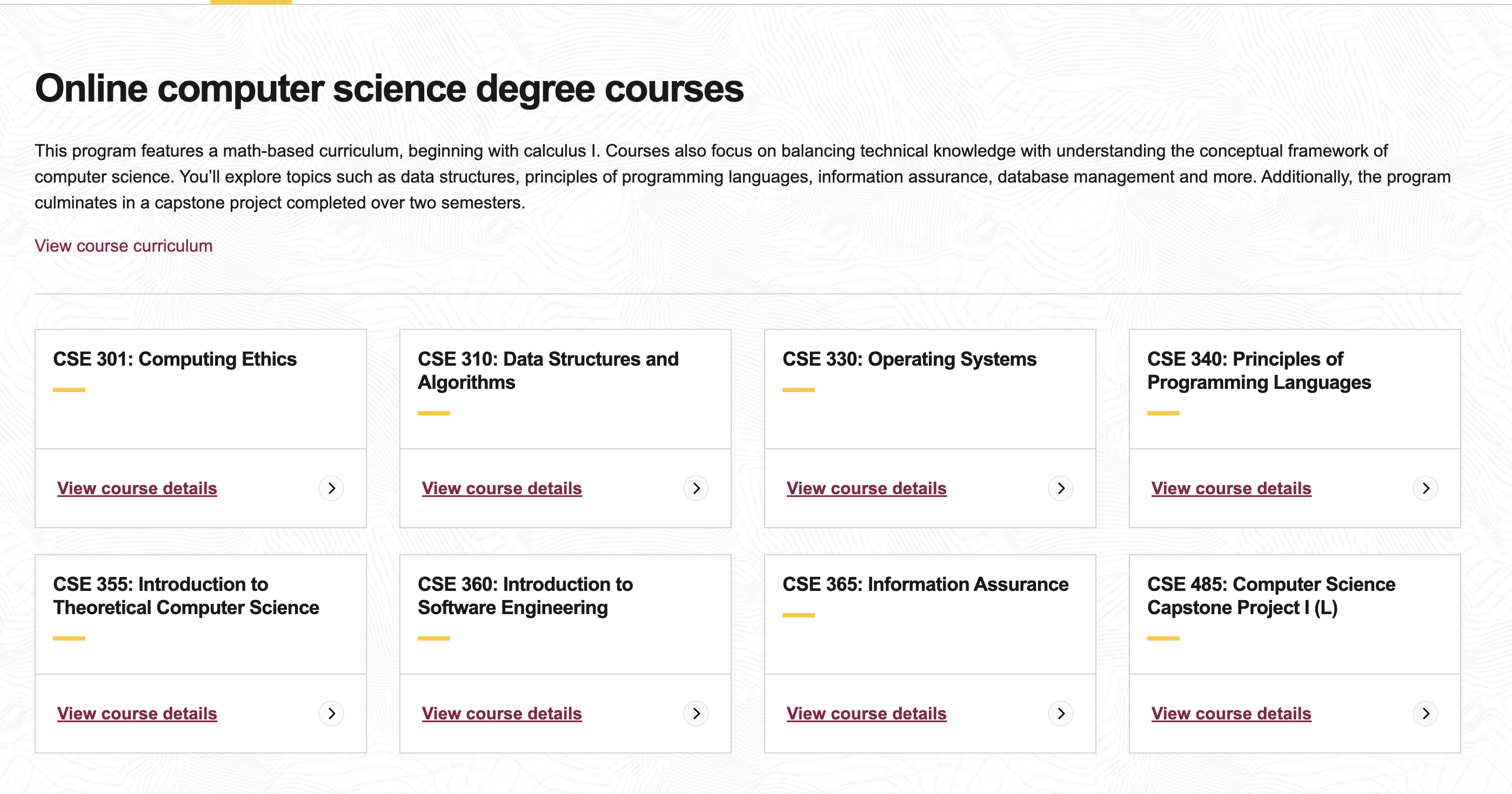Click the yellow highlighted tab indicator at top
This screenshot has height=794, width=1512.
pyautogui.click(x=251, y=2)
